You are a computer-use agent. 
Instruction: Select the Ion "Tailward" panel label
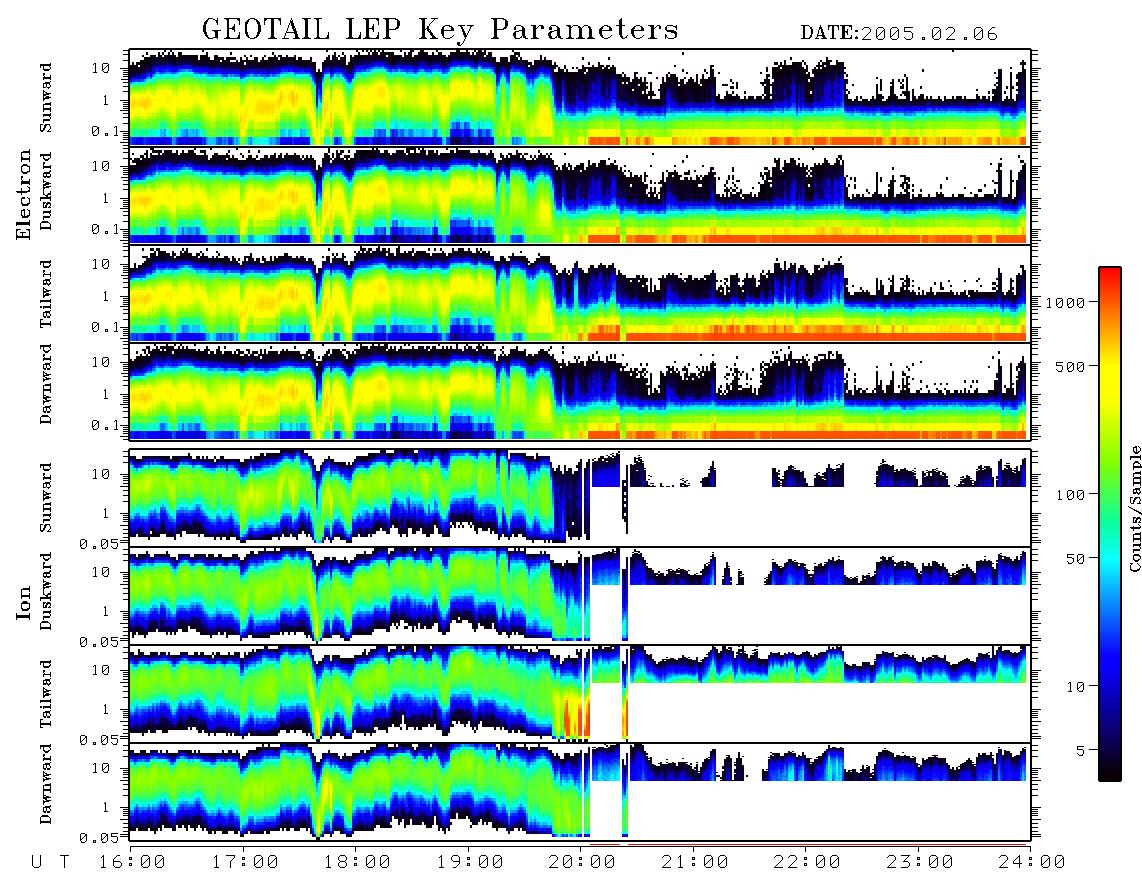tap(46, 694)
